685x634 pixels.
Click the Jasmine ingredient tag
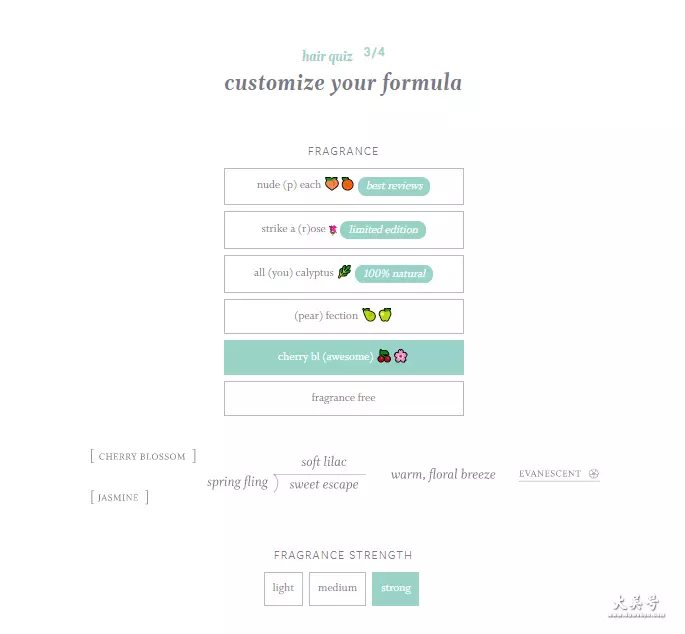click(119, 497)
